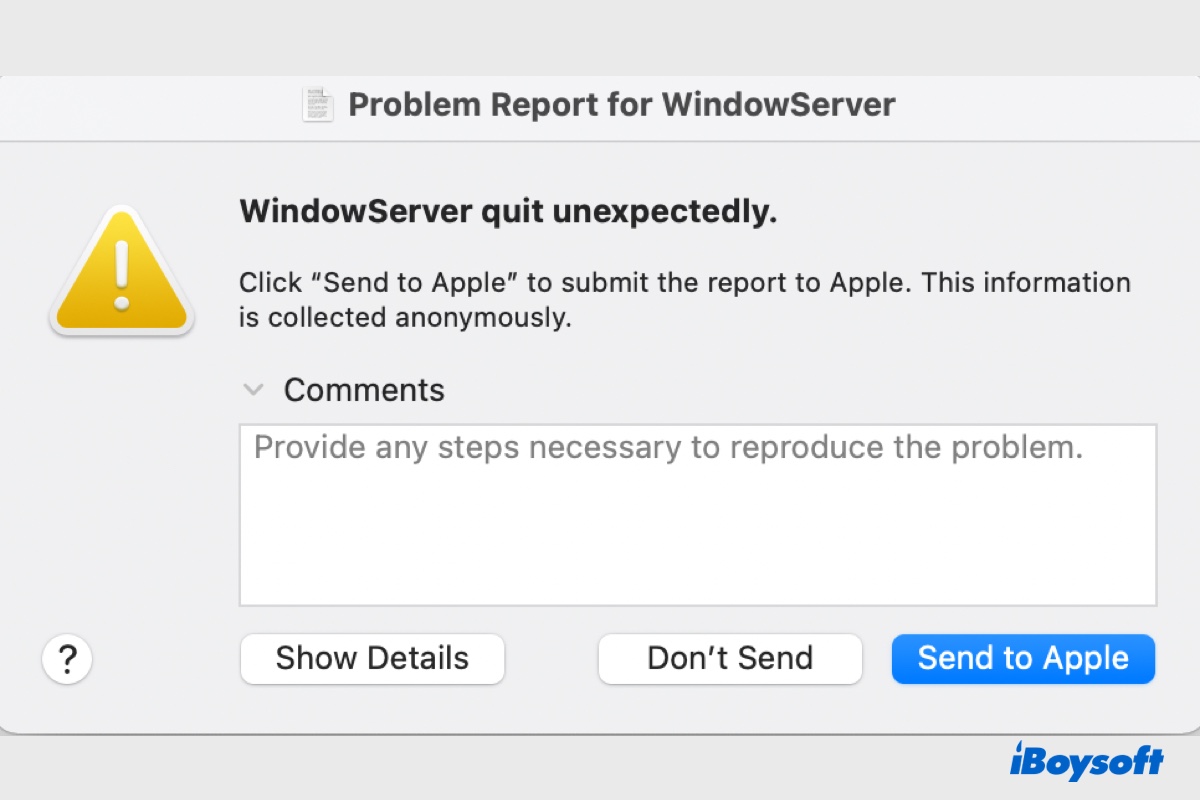Open help with the question mark button
The height and width of the screenshot is (800, 1200).
(x=67, y=659)
